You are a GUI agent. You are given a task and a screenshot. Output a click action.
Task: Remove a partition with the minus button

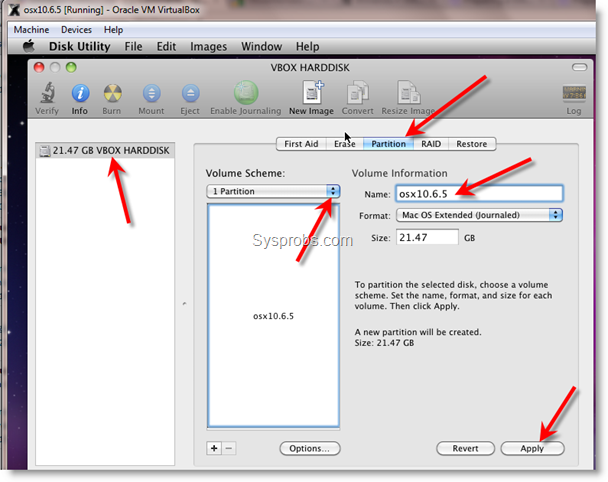click(x=229, y=448)
